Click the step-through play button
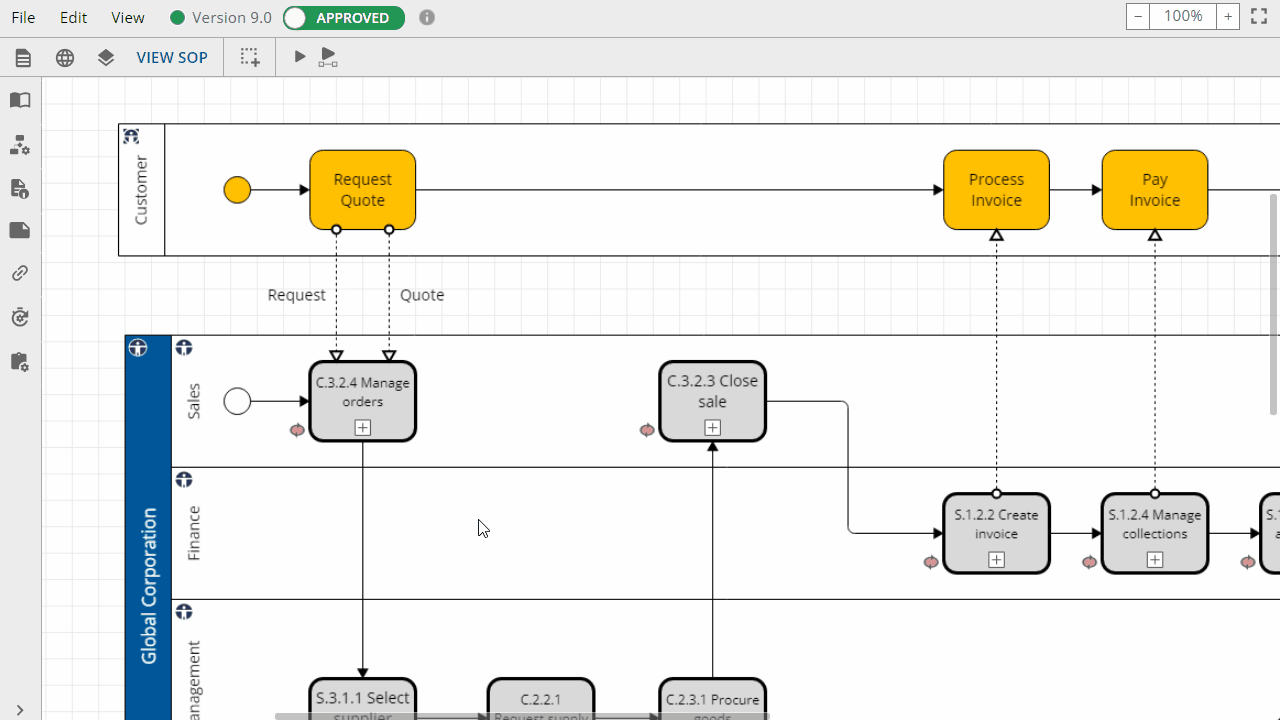 (328, 58)
